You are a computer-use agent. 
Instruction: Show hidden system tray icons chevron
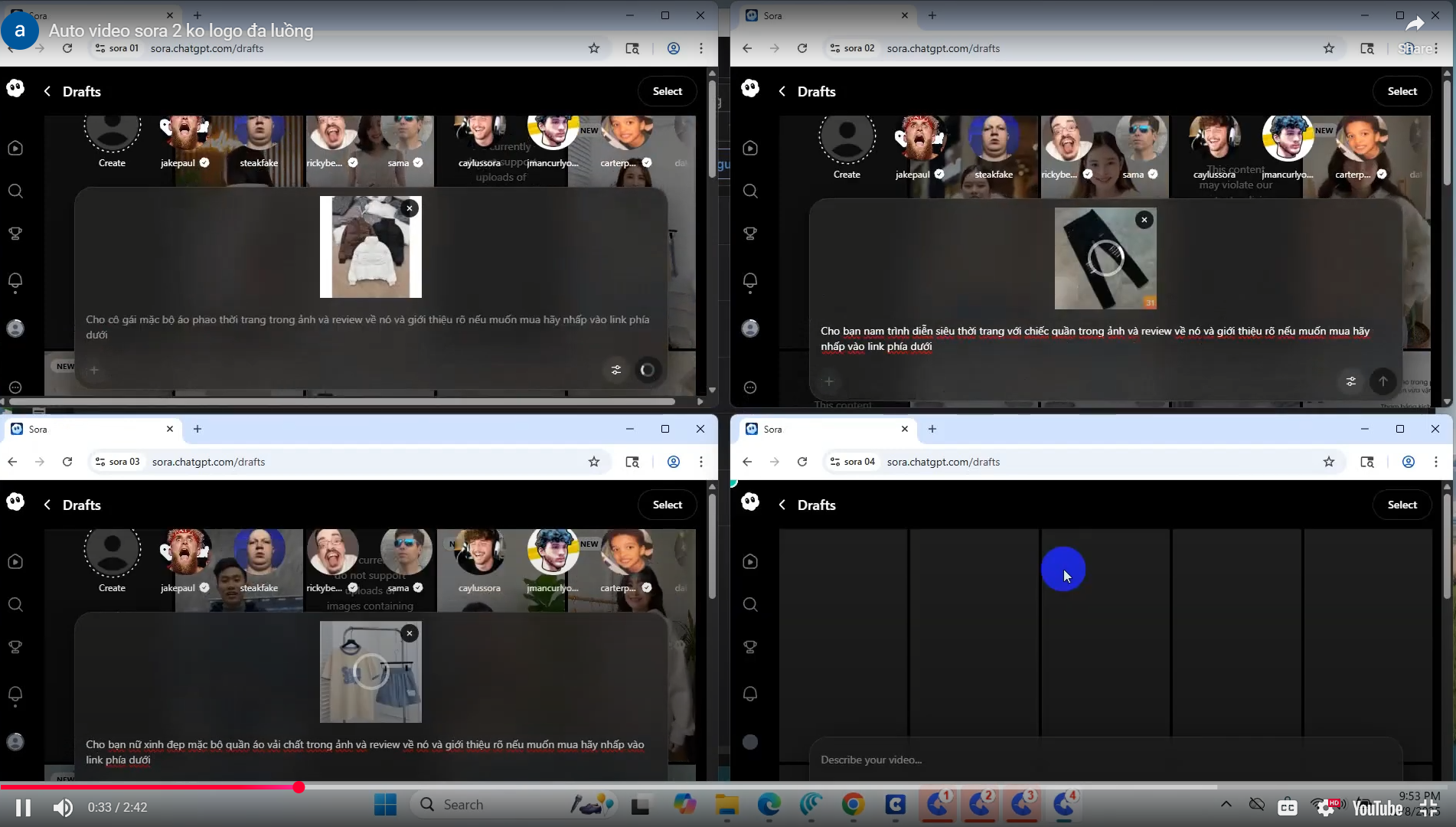coord(1226,804)
